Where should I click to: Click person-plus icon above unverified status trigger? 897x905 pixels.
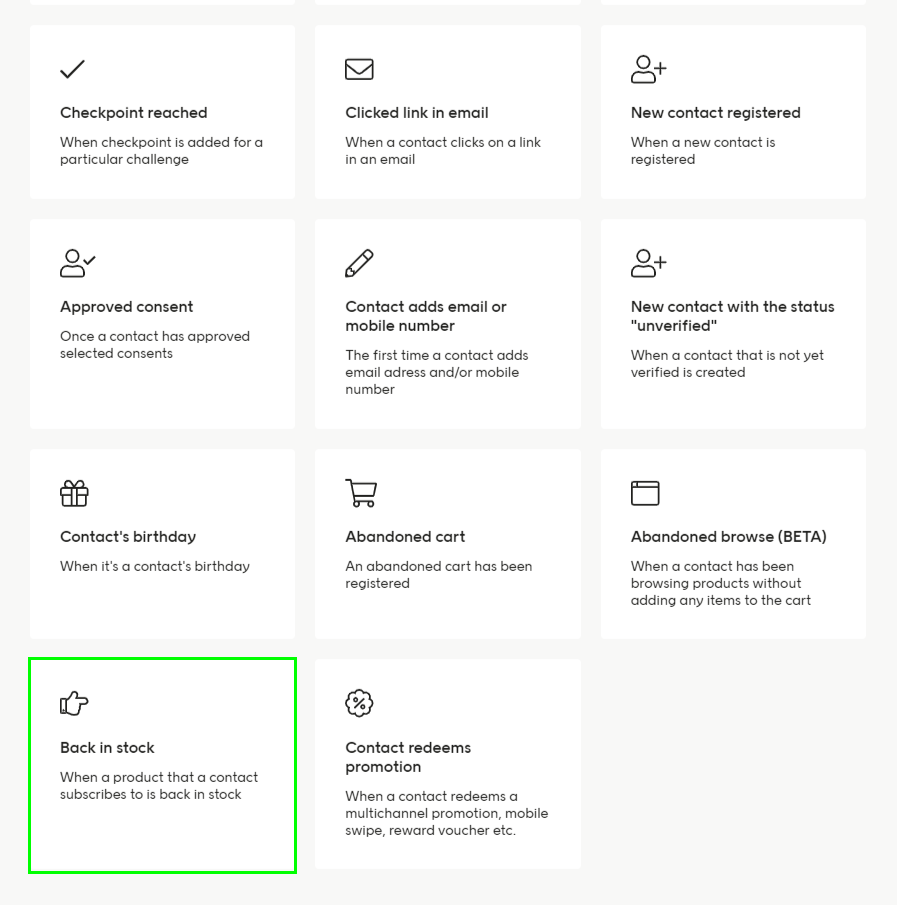tap(648, 263)
